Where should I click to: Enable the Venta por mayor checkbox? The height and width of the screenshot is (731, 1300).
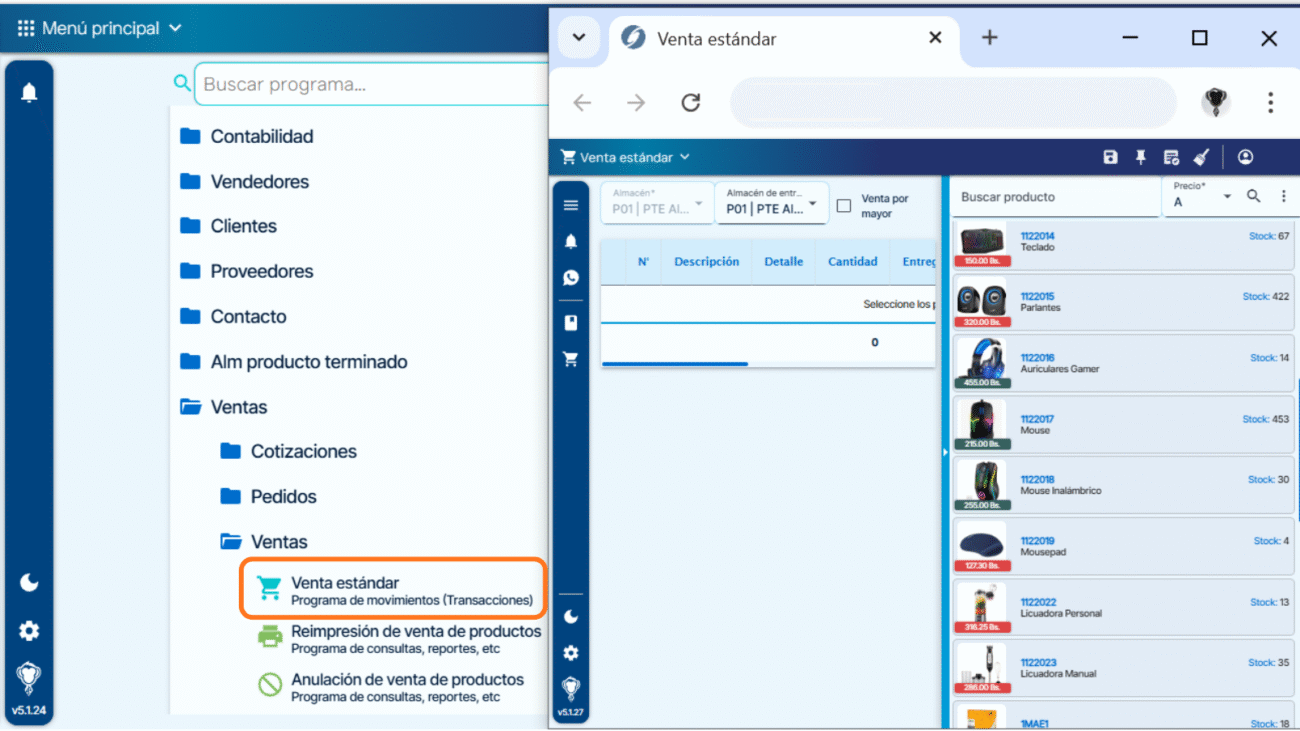click(x=844, y=206)
